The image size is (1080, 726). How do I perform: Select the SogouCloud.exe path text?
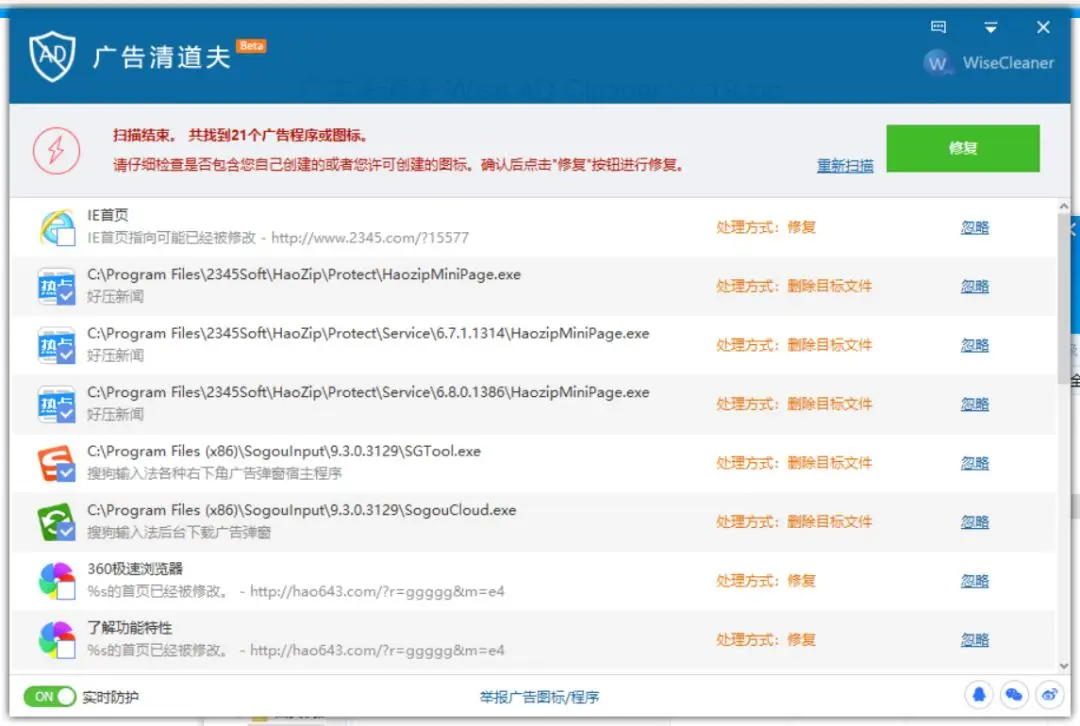pos(302,510)
